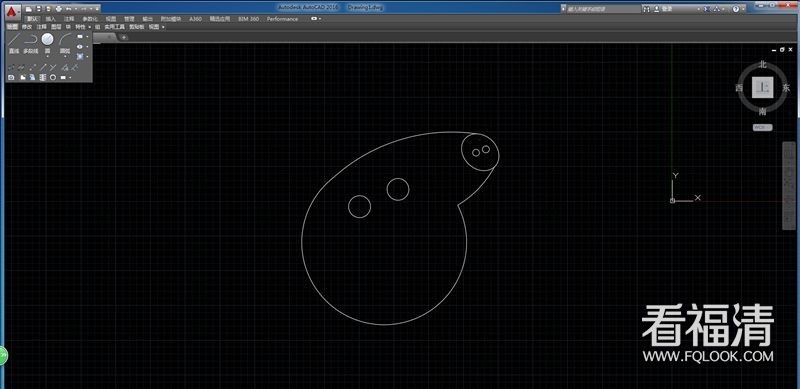
Task: Open the 默认 (Home) ribbon tab
Action: click(x=33, y=19)
